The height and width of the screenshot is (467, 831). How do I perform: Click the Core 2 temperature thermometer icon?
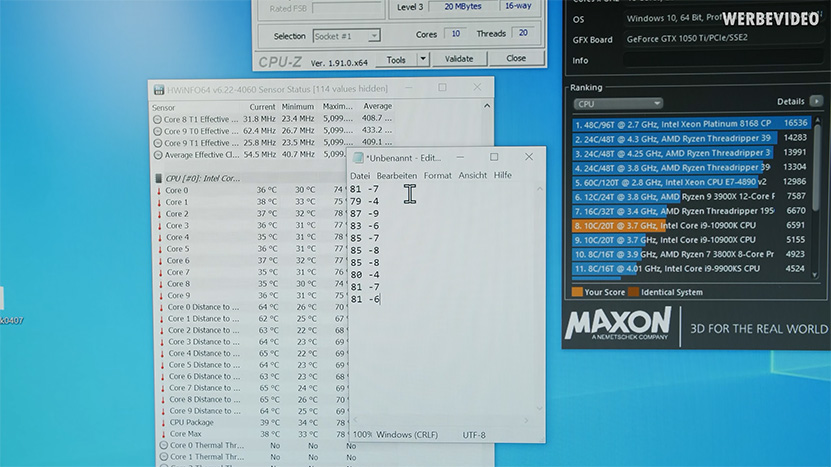[160, 214]
